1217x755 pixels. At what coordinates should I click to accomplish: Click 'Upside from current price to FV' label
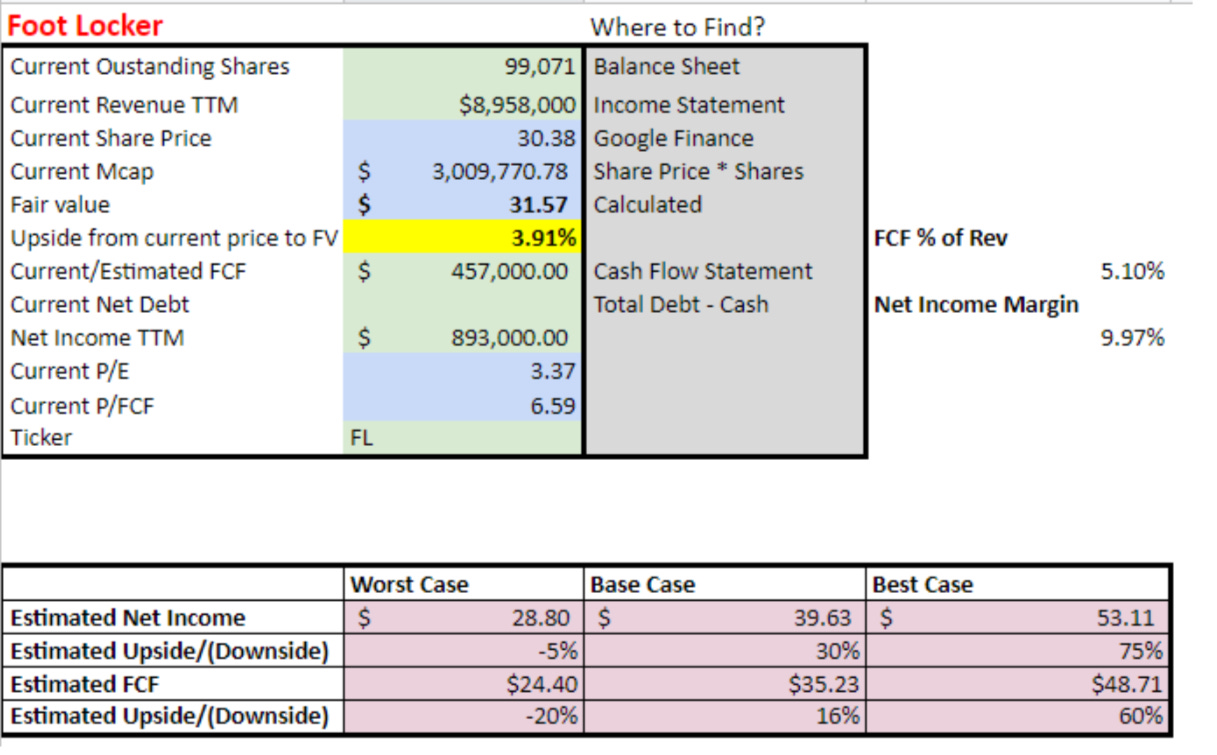[x=174, y=238]
